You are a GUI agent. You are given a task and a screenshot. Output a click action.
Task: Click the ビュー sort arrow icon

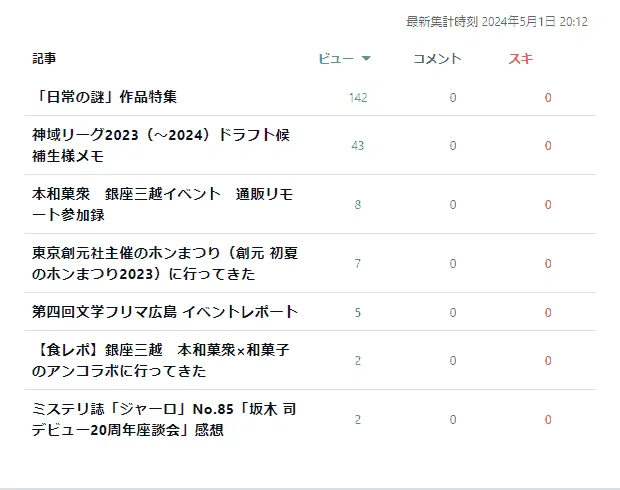click(366, 59)
